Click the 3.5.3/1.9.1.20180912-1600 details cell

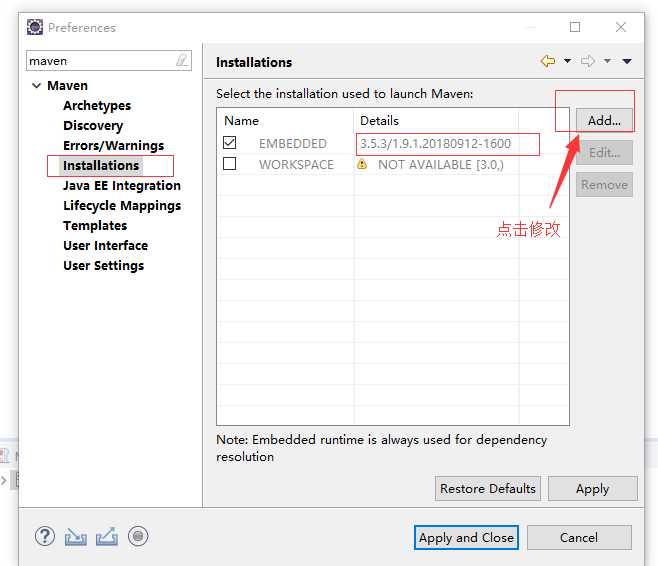click(436, 143)
